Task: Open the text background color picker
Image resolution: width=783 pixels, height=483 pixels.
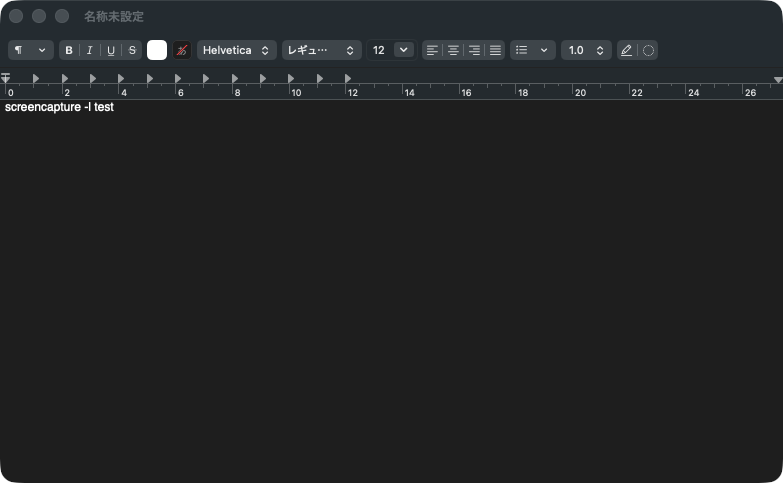Action: point(182,50)
